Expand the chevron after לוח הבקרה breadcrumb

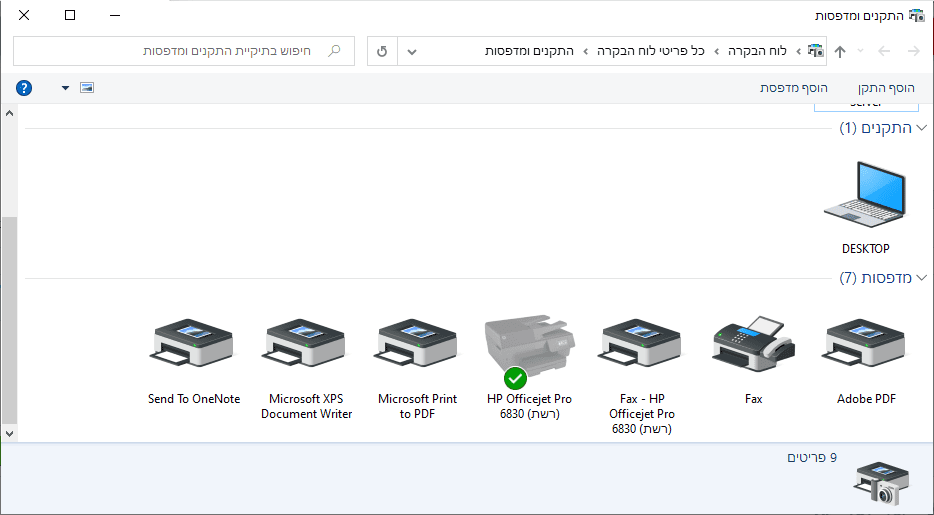click(x=717, y=51)
